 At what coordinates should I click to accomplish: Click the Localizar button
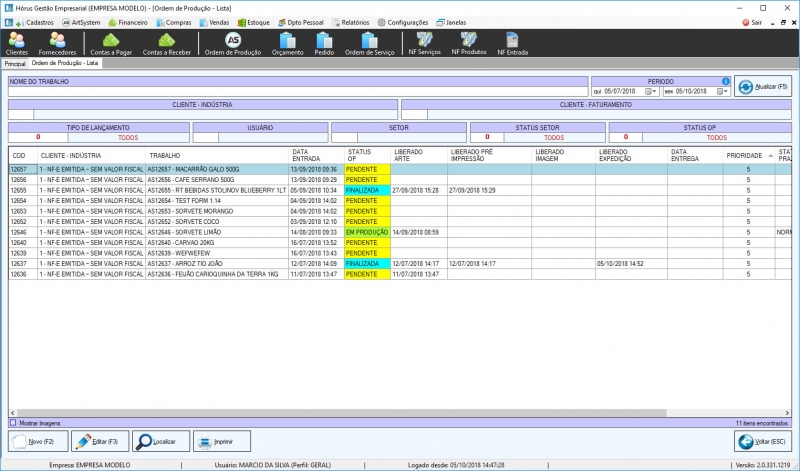point(161,441)
